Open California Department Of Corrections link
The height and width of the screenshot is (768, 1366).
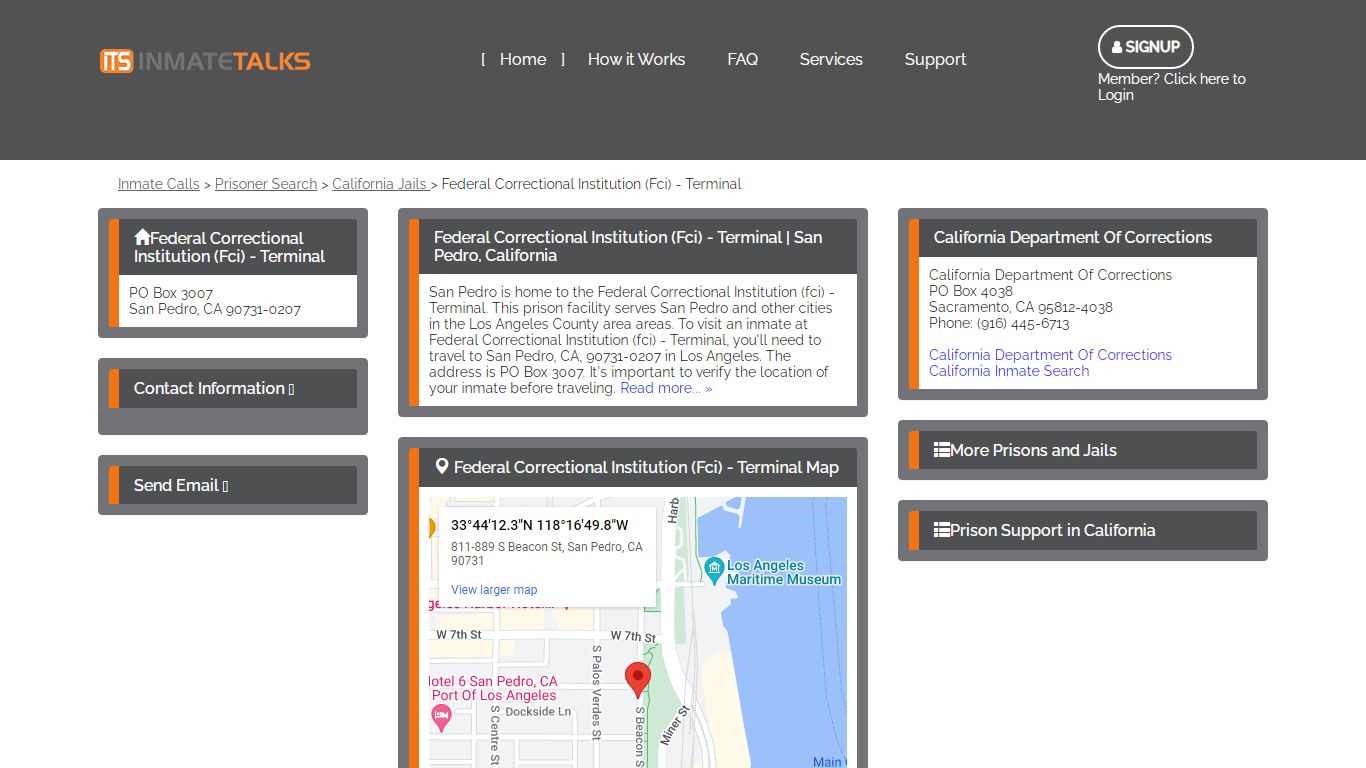[x=1050, y=355]
